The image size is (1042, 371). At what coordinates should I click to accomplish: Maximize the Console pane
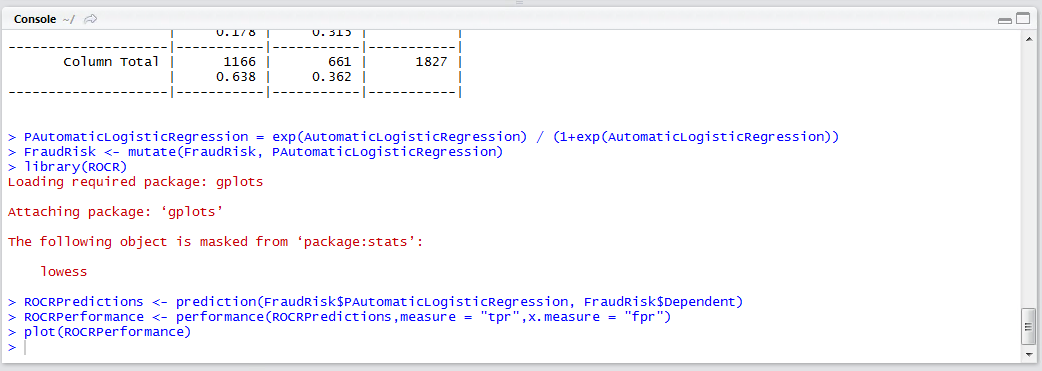(x=1022, y=20)
